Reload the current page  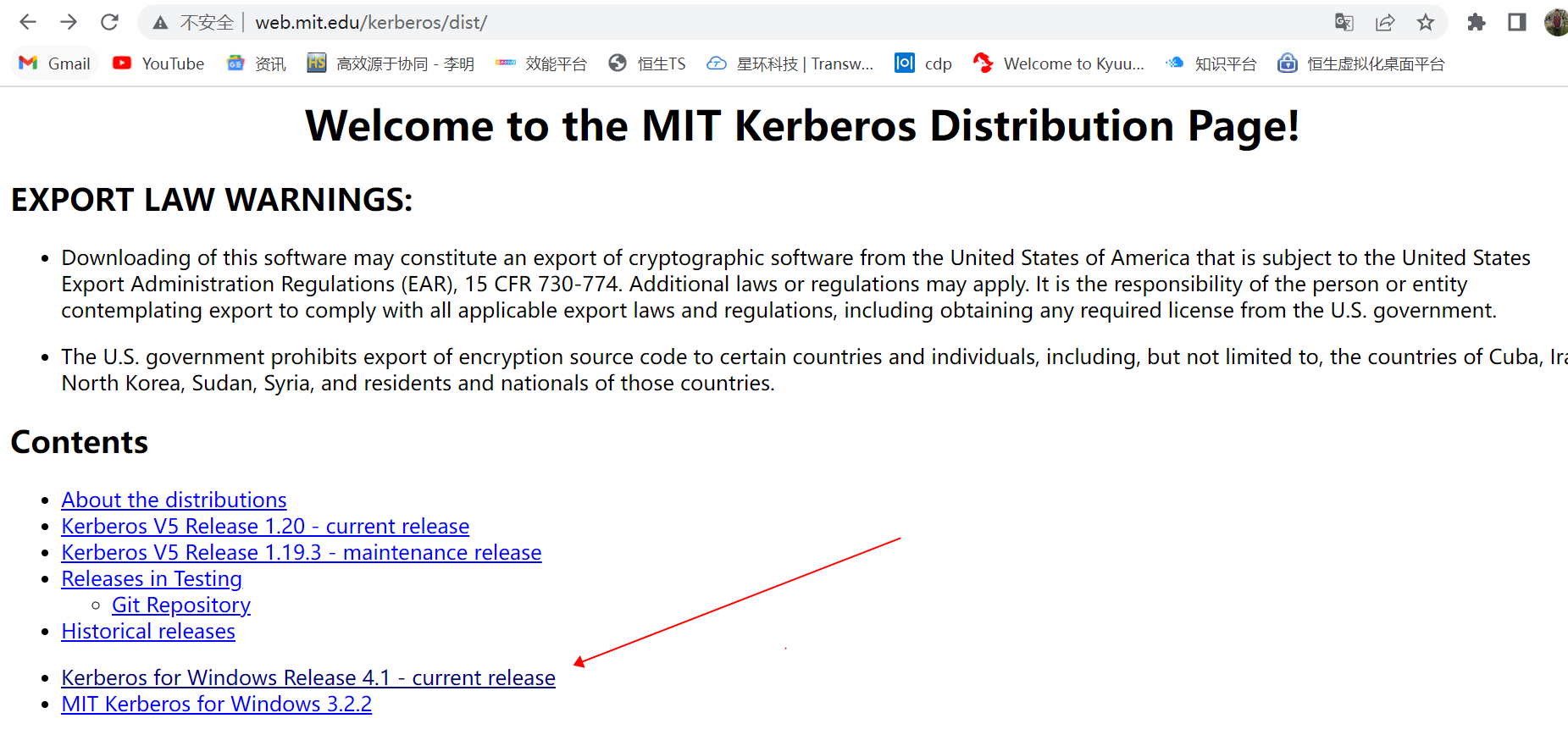point(109,22)
